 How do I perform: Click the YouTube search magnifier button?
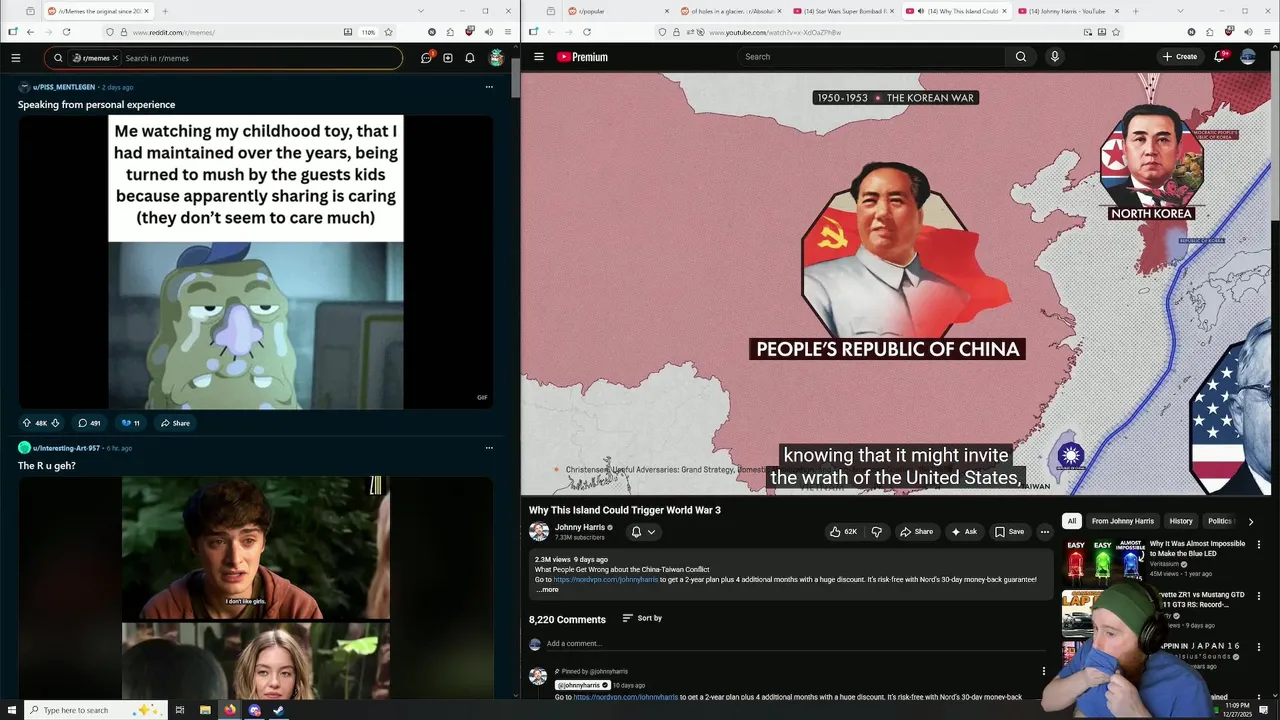point(1021,57)
